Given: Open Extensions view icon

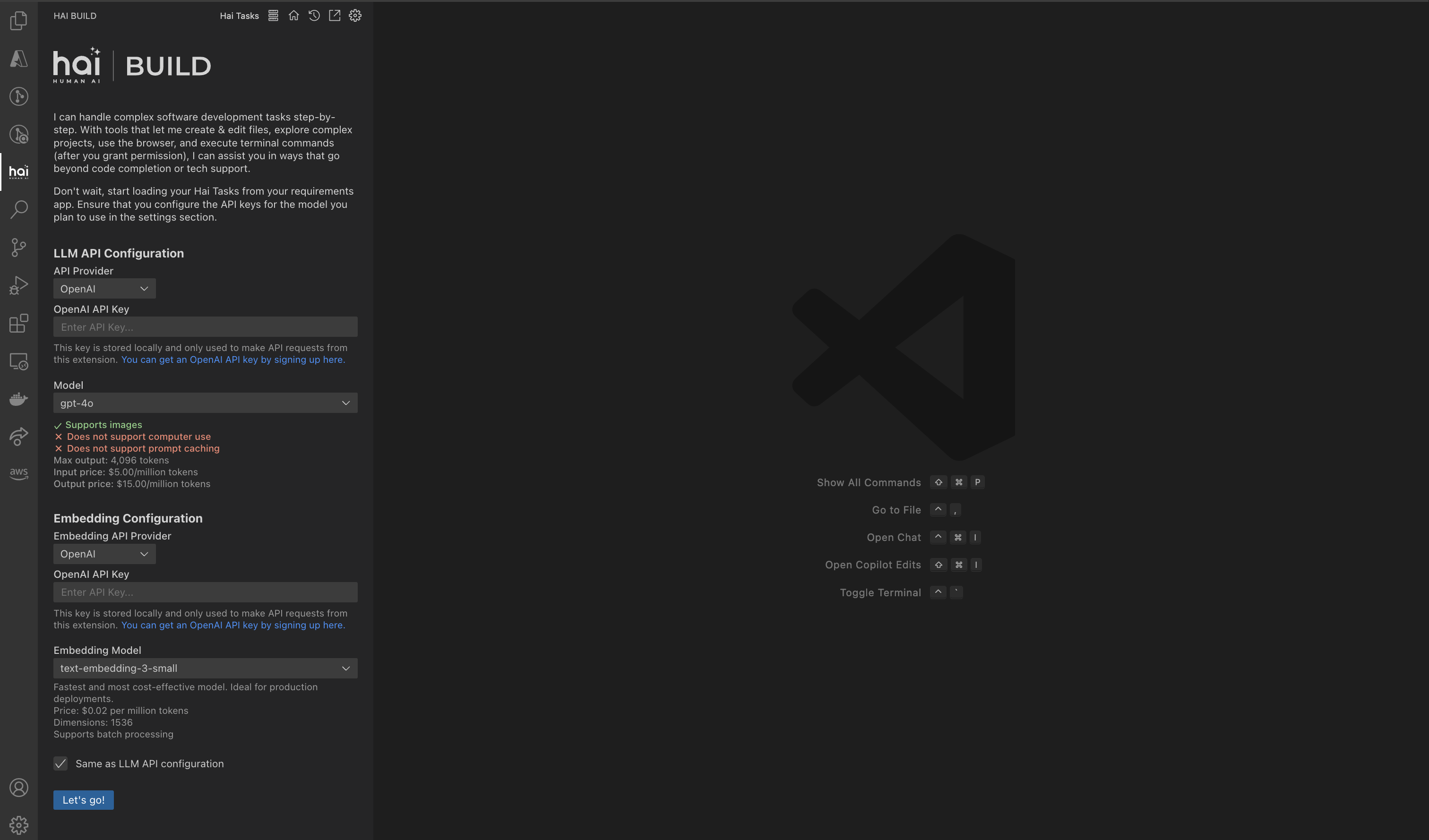Looking at the screenshot, I should [x=19, y=323].
